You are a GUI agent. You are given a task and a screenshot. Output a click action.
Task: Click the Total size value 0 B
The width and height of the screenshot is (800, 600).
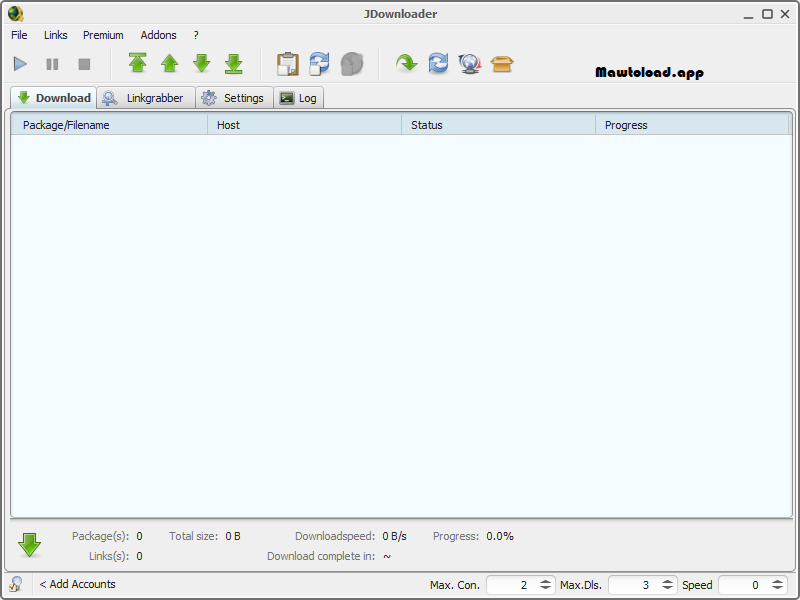[x=233, y=536]
